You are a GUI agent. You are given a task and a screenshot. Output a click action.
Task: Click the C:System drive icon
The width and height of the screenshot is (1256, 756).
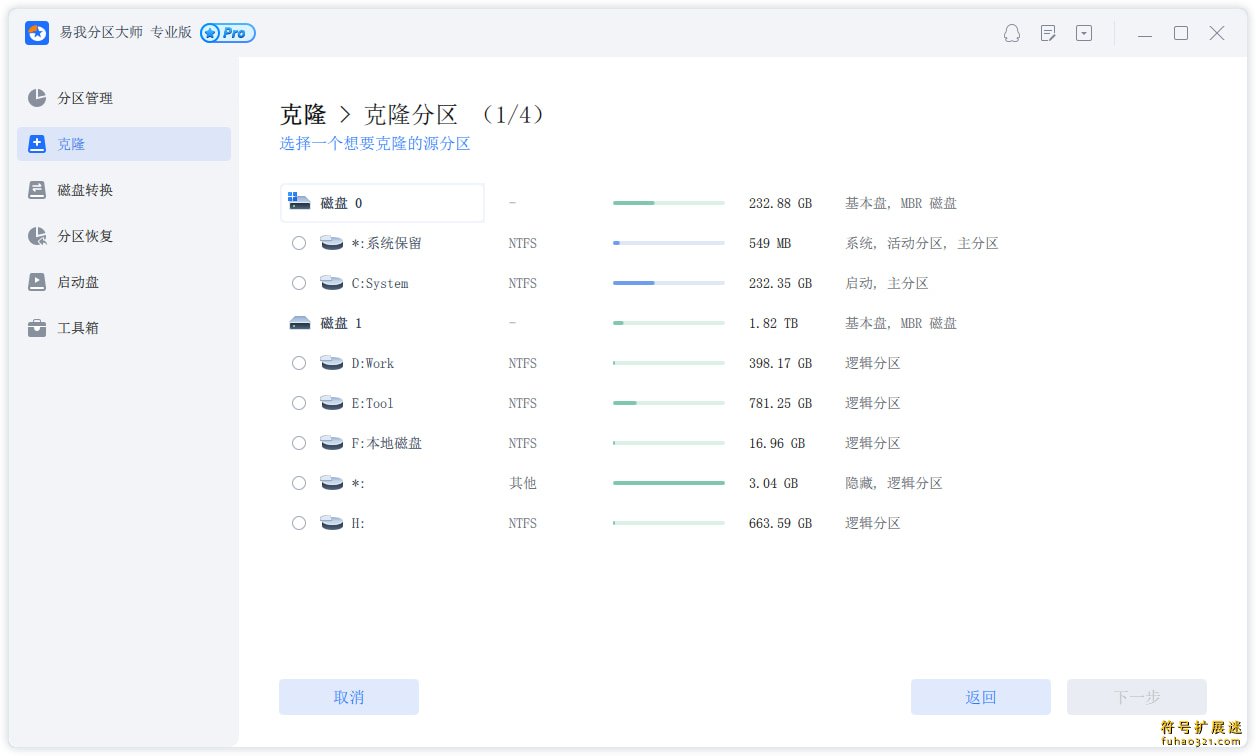pyautogui.click(x=332, y=283)
